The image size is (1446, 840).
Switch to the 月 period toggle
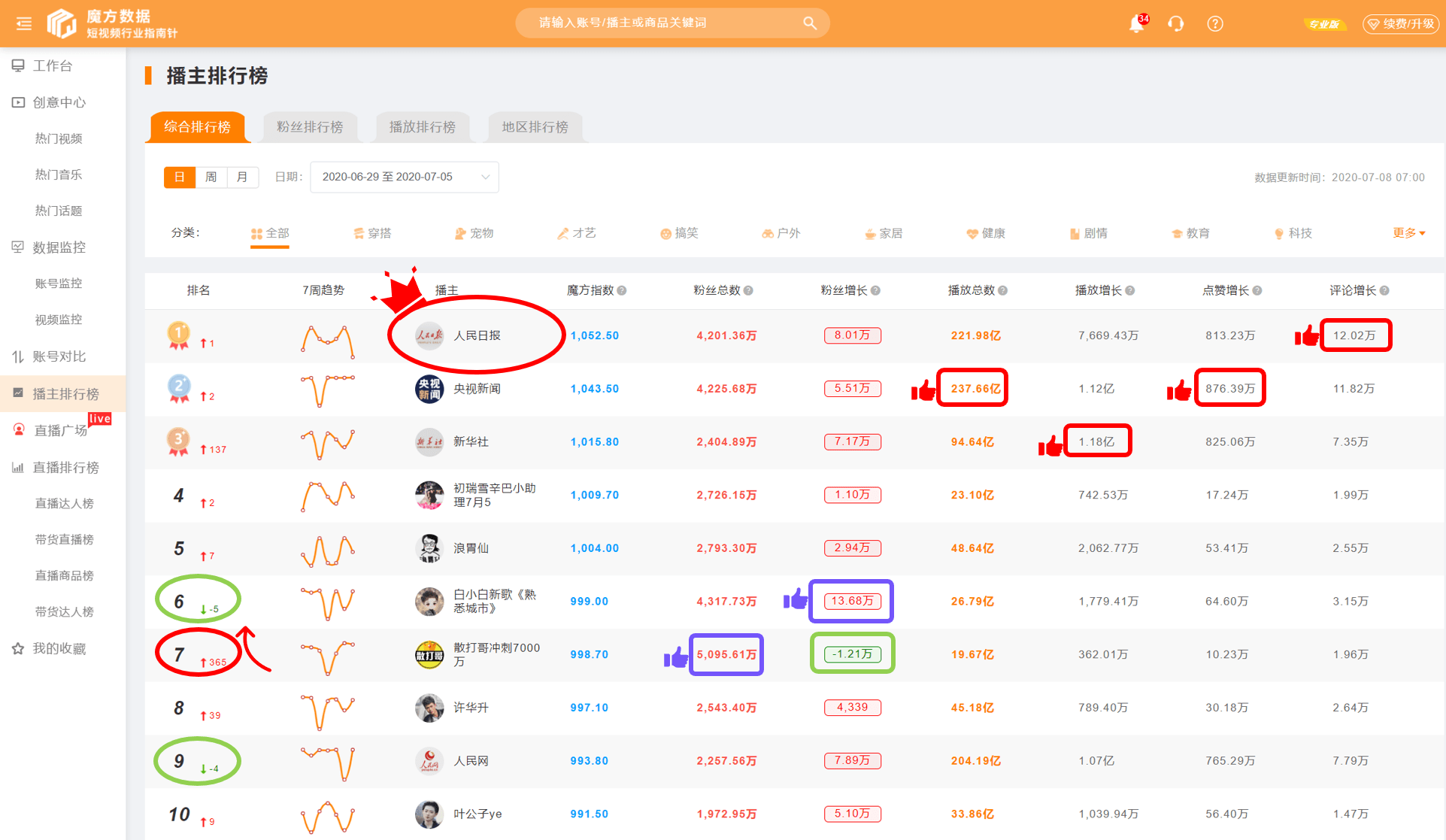click(x=242, y=177)
